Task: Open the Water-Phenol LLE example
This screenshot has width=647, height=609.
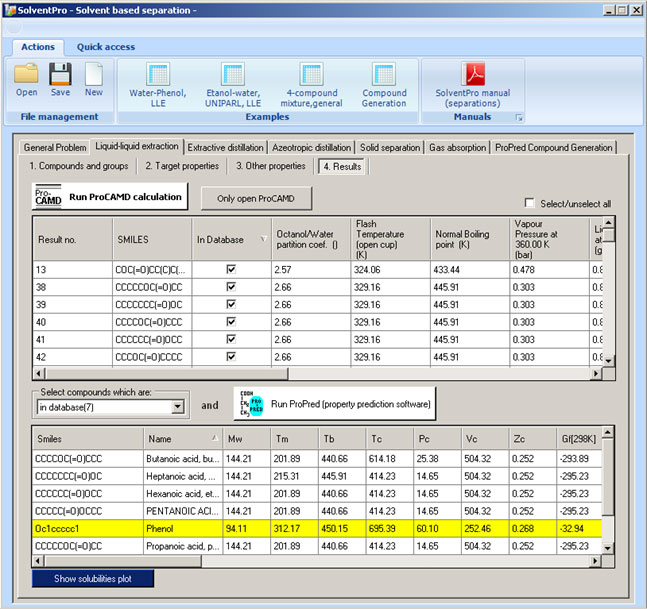Action: coord(159,75)
